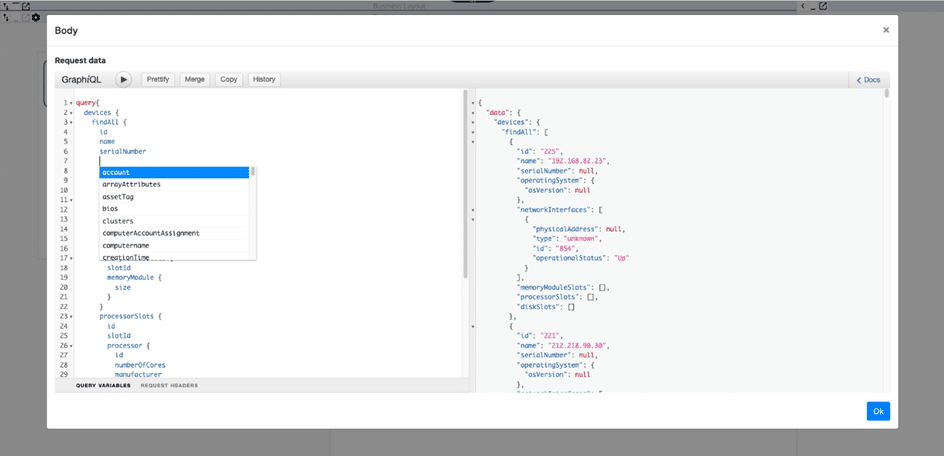Viewport: 944px width, 456px height.
Task: Select the 'bios' autocomplete entry
Action: 173,209
